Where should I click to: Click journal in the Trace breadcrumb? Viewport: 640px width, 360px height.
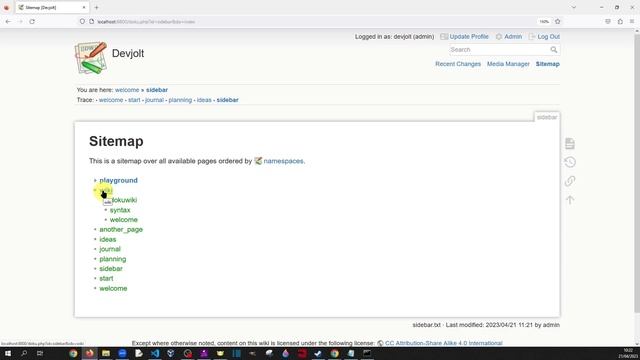coord(154,100)
